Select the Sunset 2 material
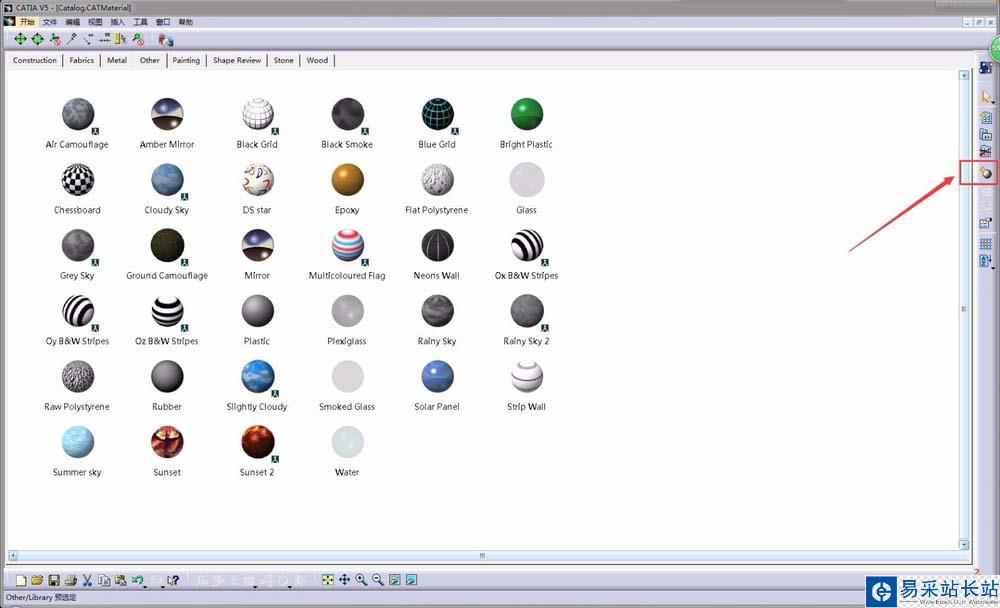1000x608 pixels. [x=258, y=442]
